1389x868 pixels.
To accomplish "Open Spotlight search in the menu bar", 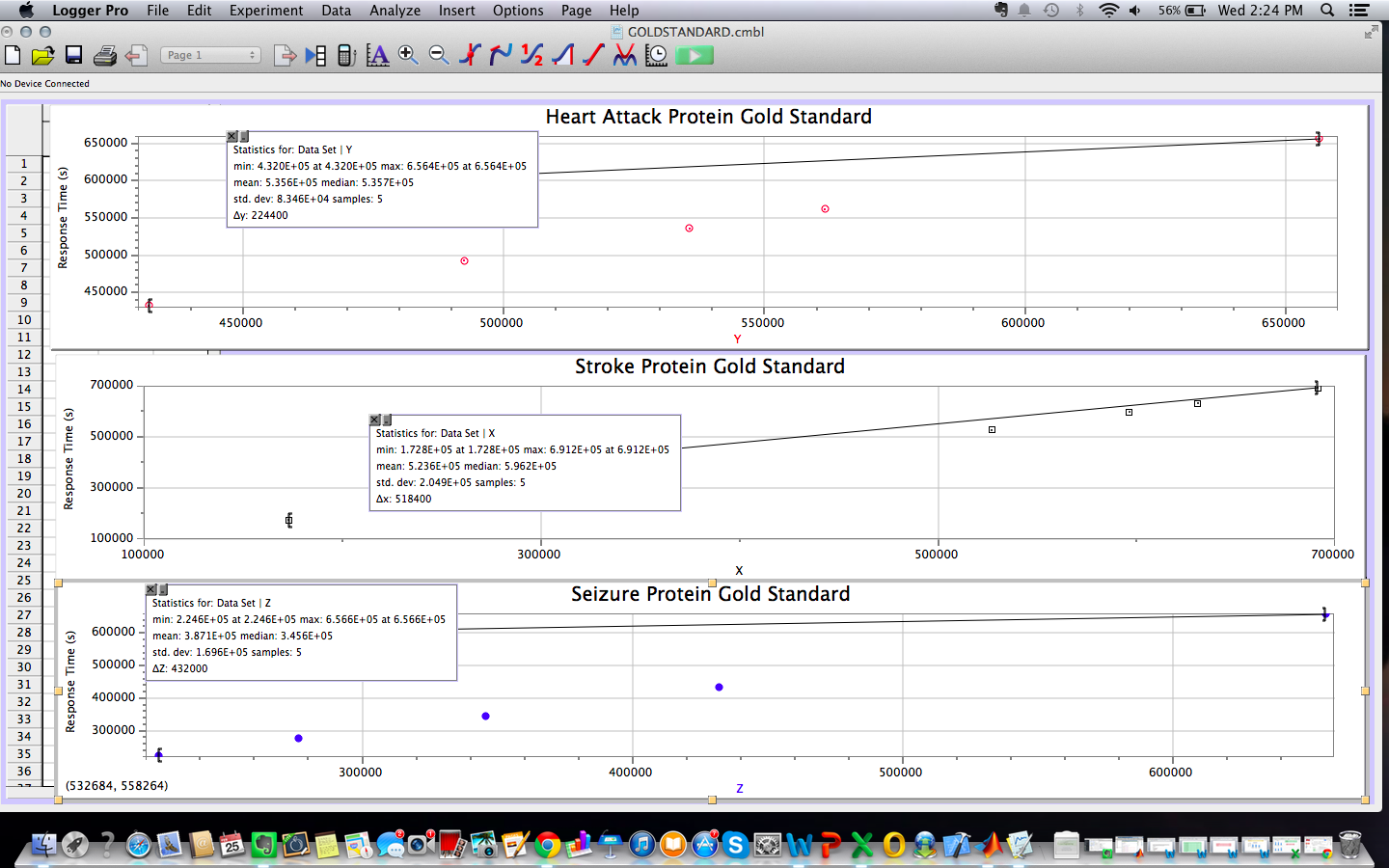I will [1327, 11].
